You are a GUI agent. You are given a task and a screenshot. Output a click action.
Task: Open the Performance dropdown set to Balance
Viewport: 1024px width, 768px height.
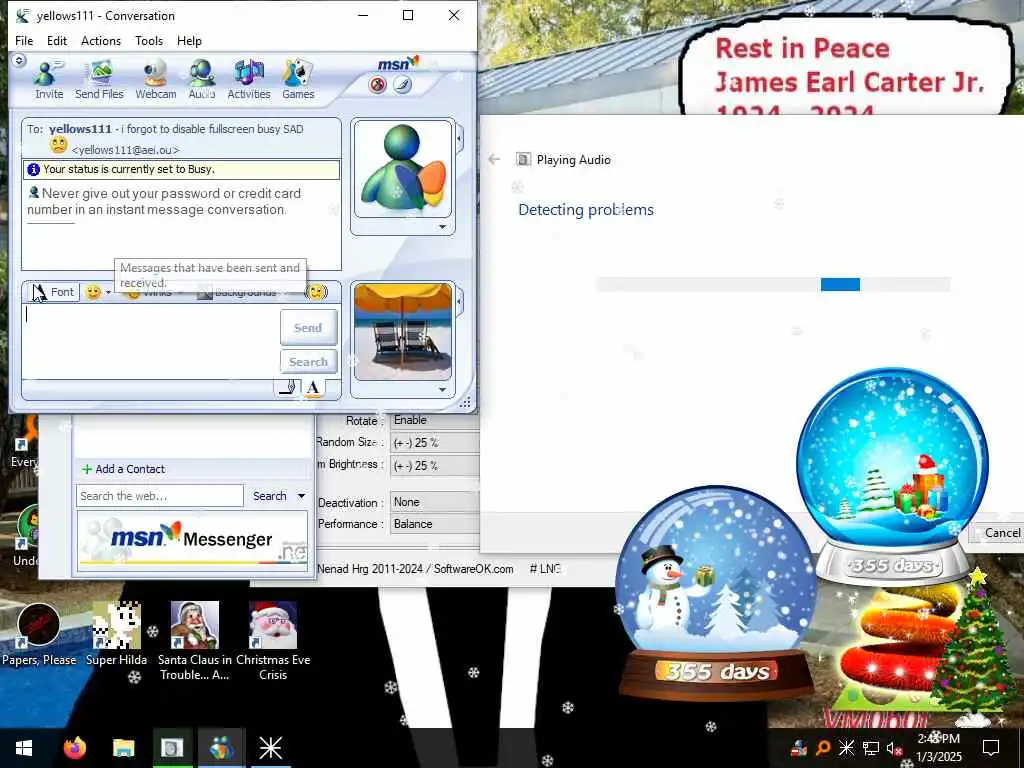(435, 524)
